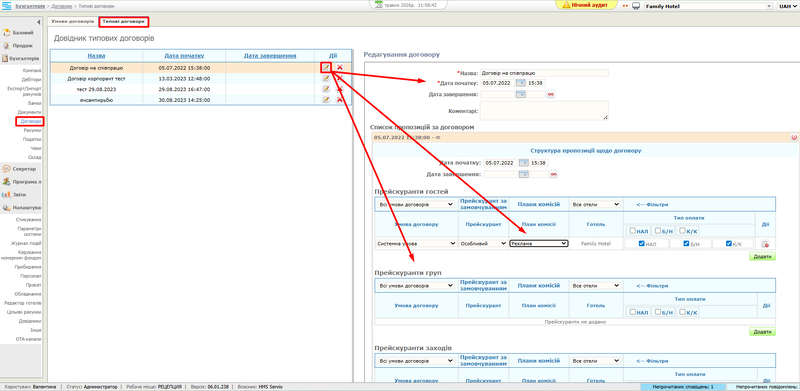Click 'Додати' under guest pricelists
Screen dimensions: 800x391
point(762,256)
